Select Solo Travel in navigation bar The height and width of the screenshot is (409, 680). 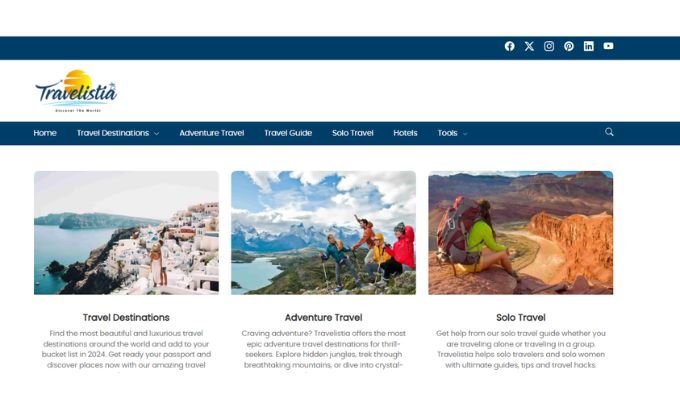353,133
